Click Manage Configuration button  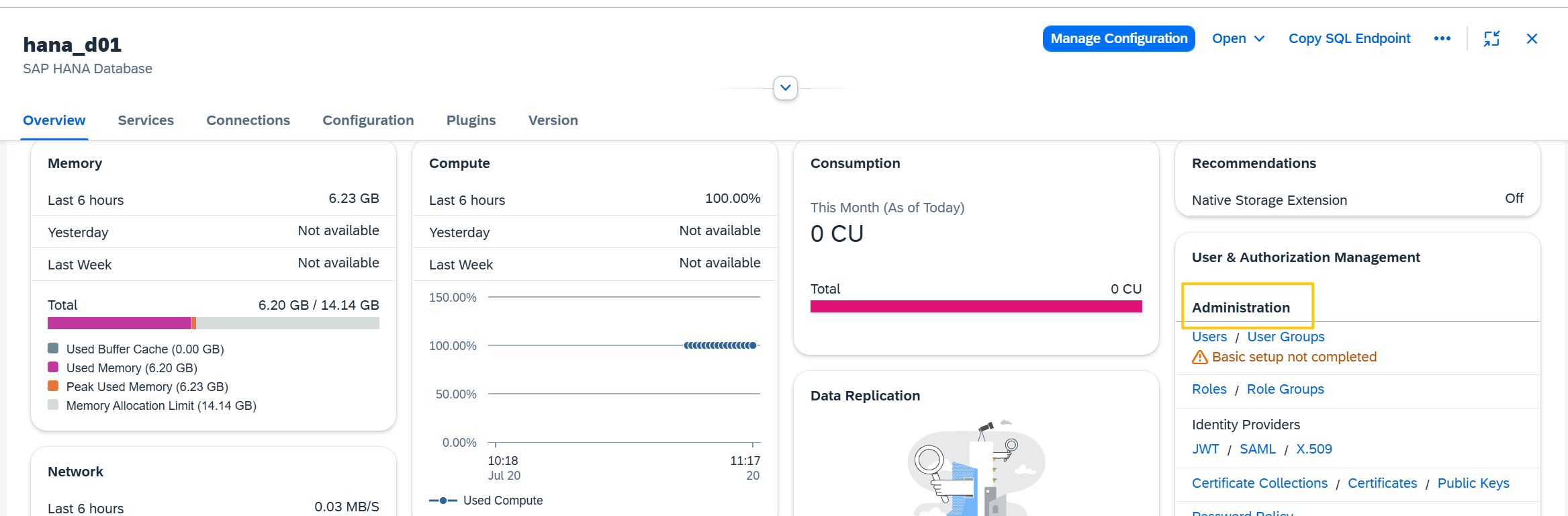pos(1119,39)
